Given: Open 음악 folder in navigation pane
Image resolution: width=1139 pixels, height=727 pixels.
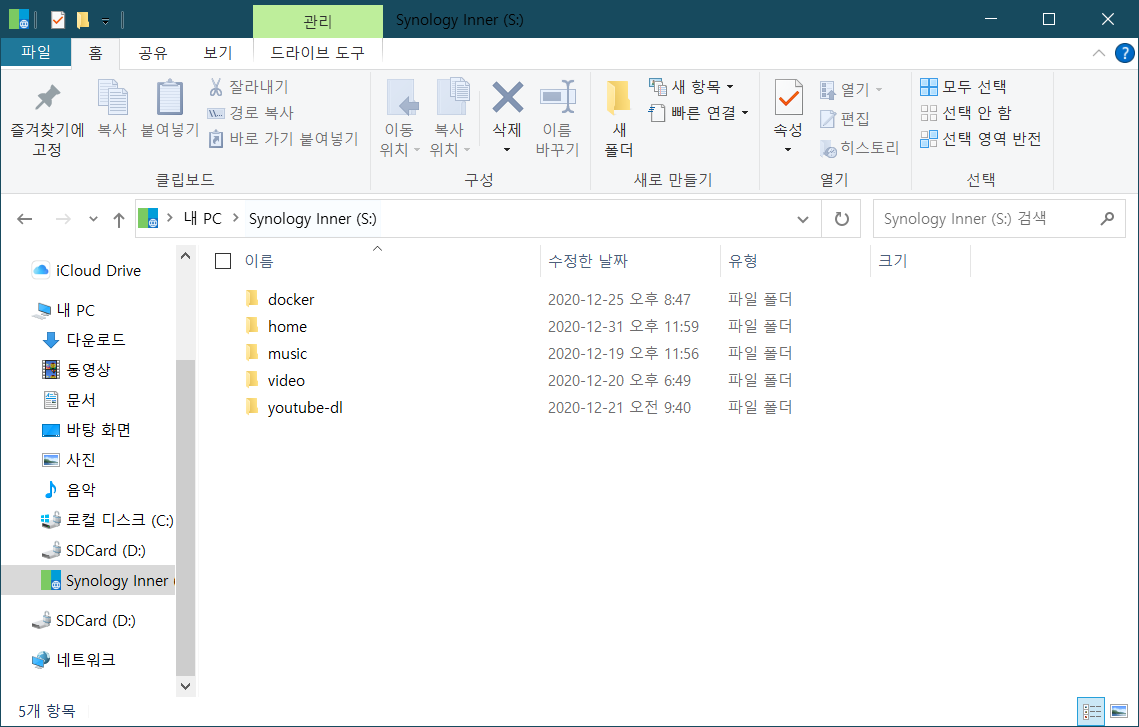Looking at the screenshot, I should pyautogui.click(x=69, y=490).
